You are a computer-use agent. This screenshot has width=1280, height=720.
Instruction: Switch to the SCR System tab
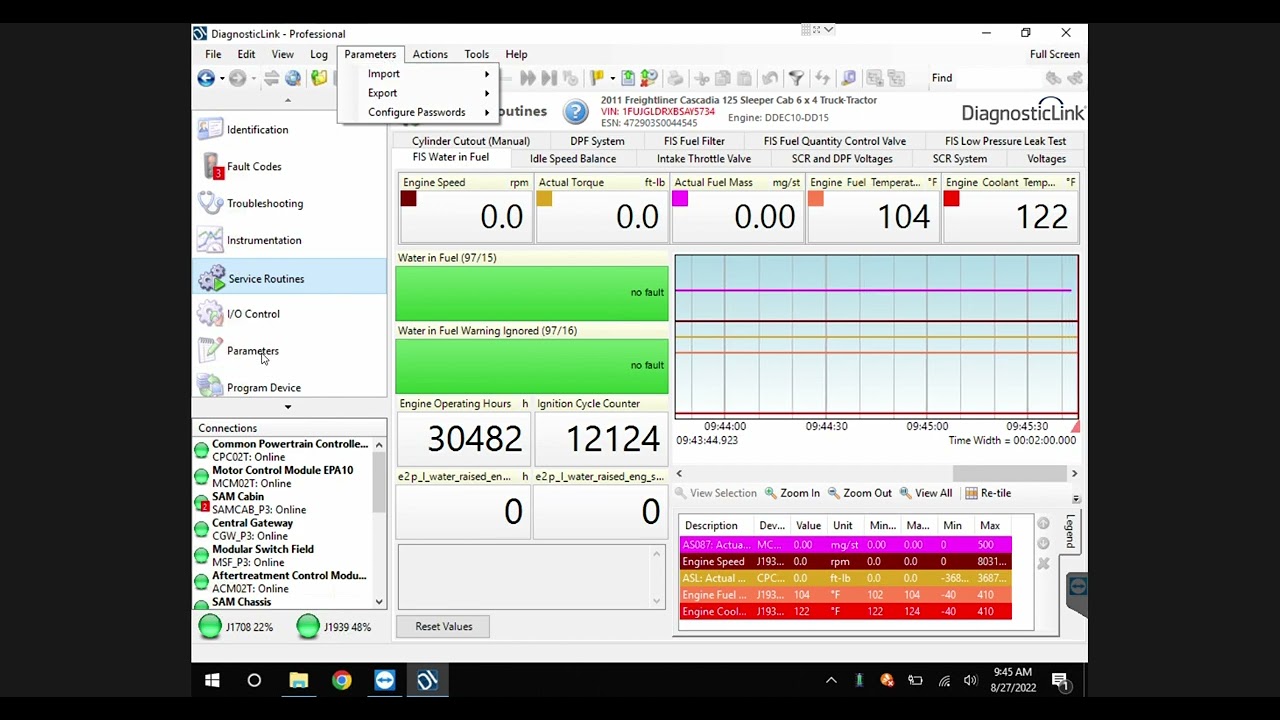tap(959, 159)
